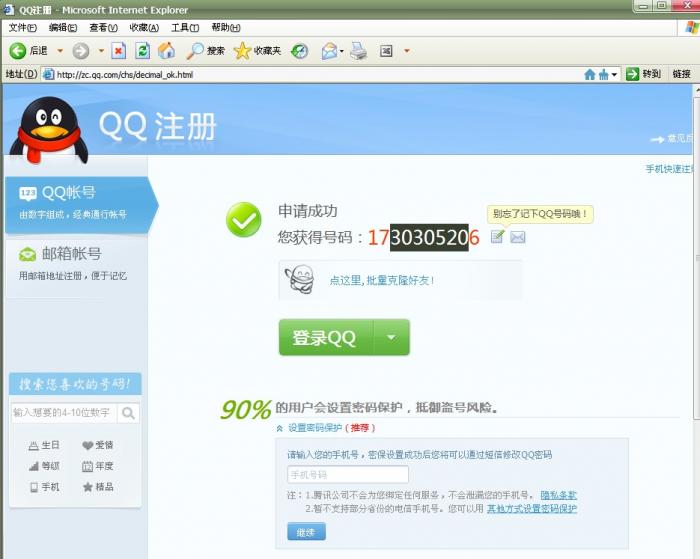Click the 4-10位数字 number search field
Viewport: 700px width, 559px height.
64,413
